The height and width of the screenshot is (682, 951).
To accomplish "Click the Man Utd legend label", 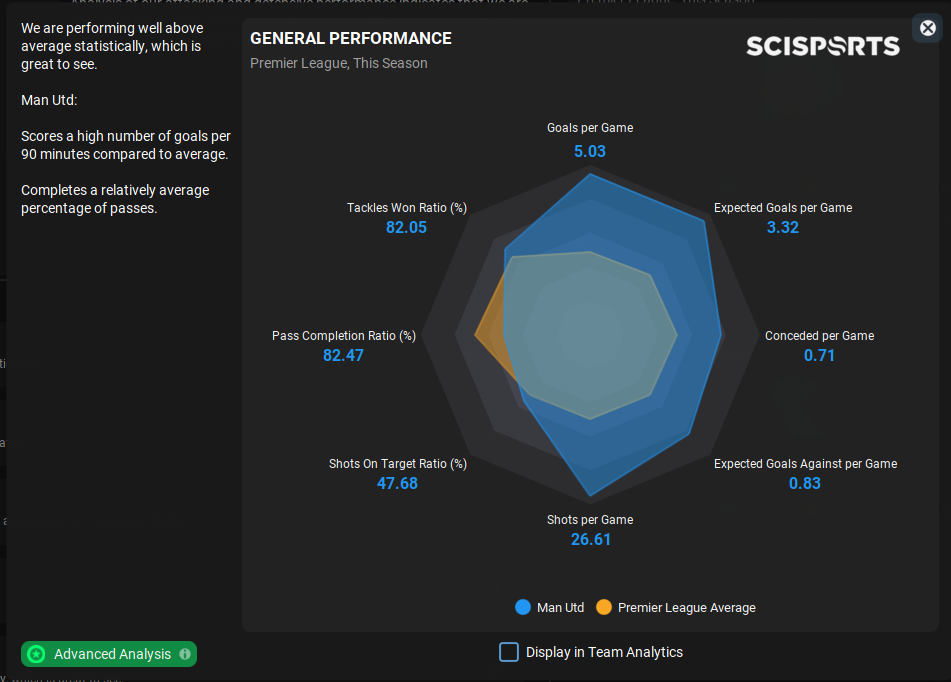I will [560, 607].
